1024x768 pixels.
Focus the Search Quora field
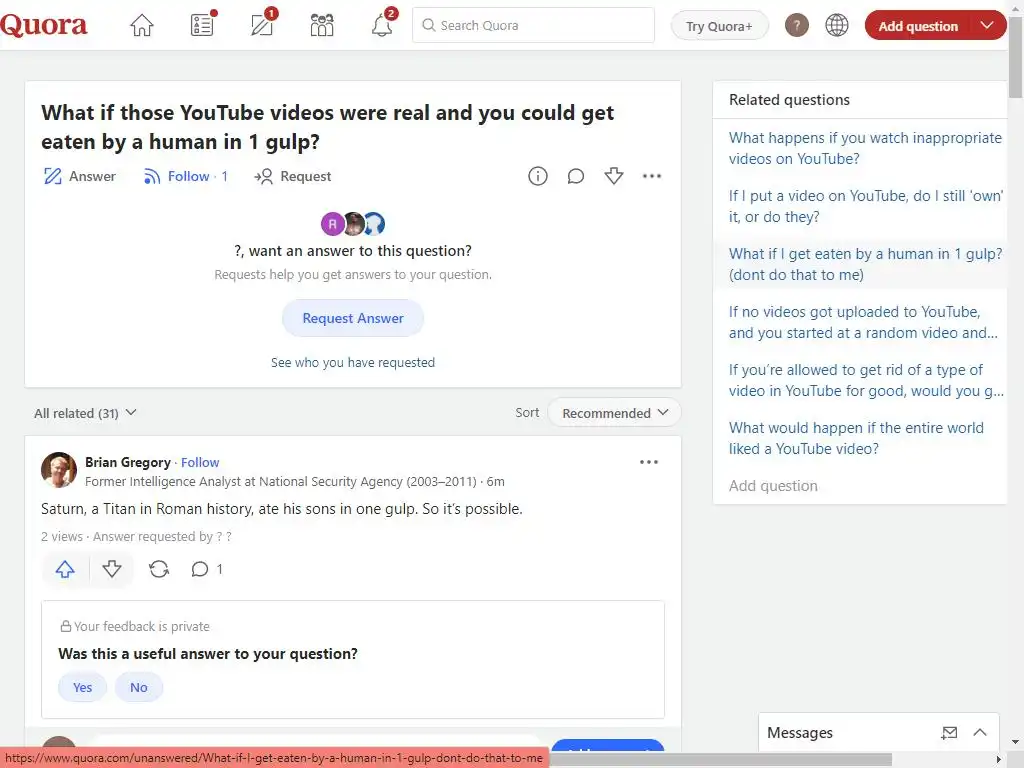[533, 25]
